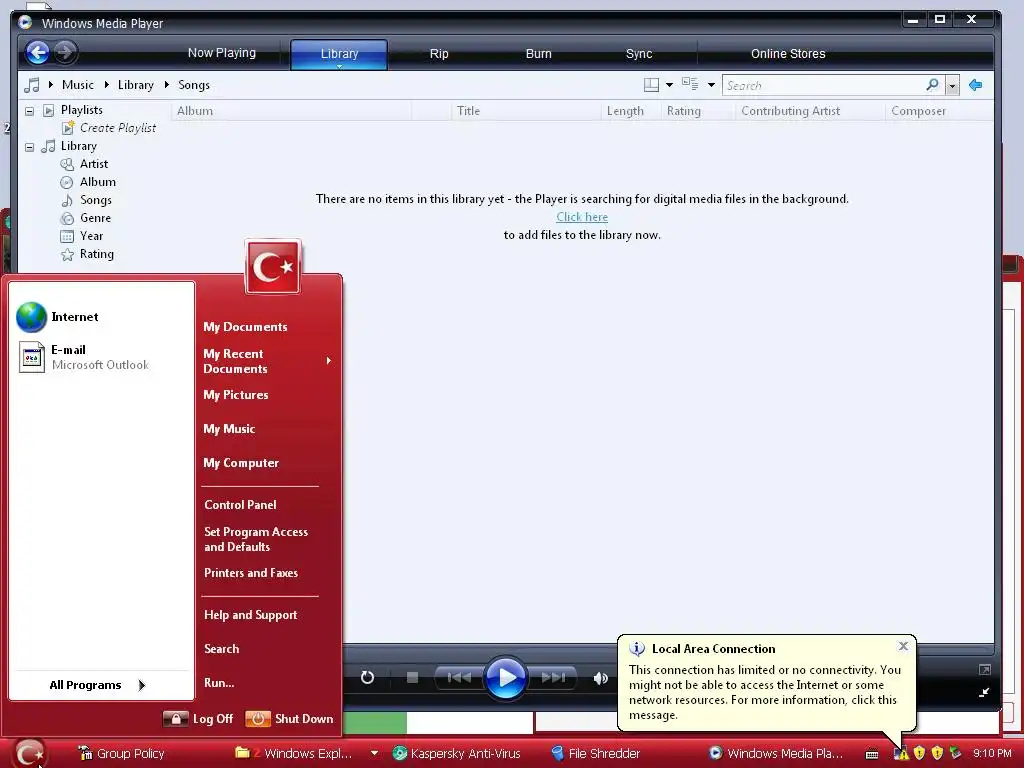Open the search box dropdown arrow
Screen dimensions: 1024x768
pos(952,86)
